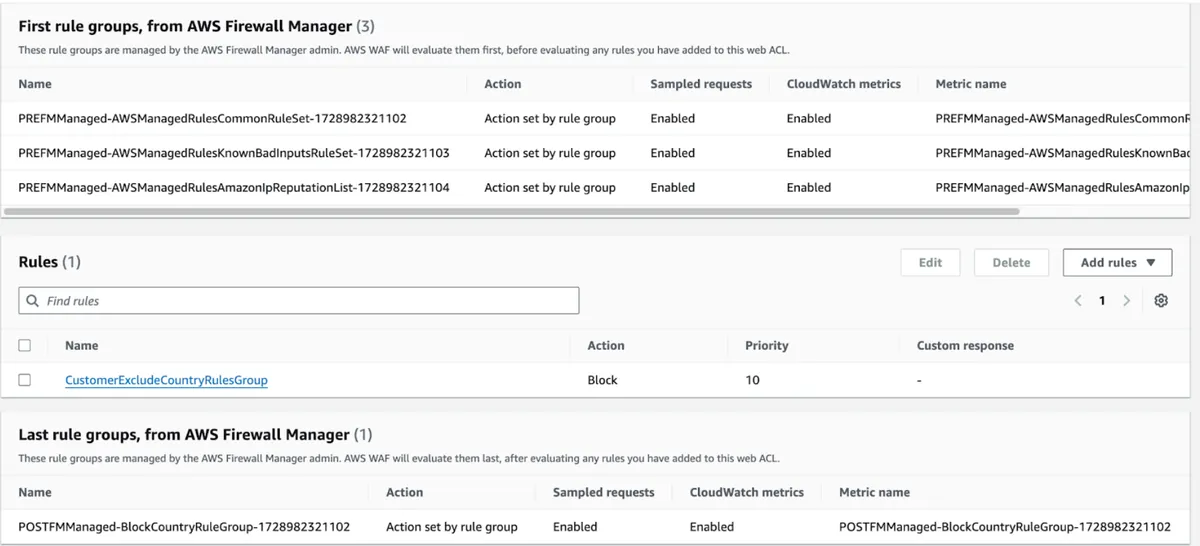The width and height of the screenshot is (1200, 546).
Task: Click CloudWatch metrics header in first rule groups
Action: (844, 84)
